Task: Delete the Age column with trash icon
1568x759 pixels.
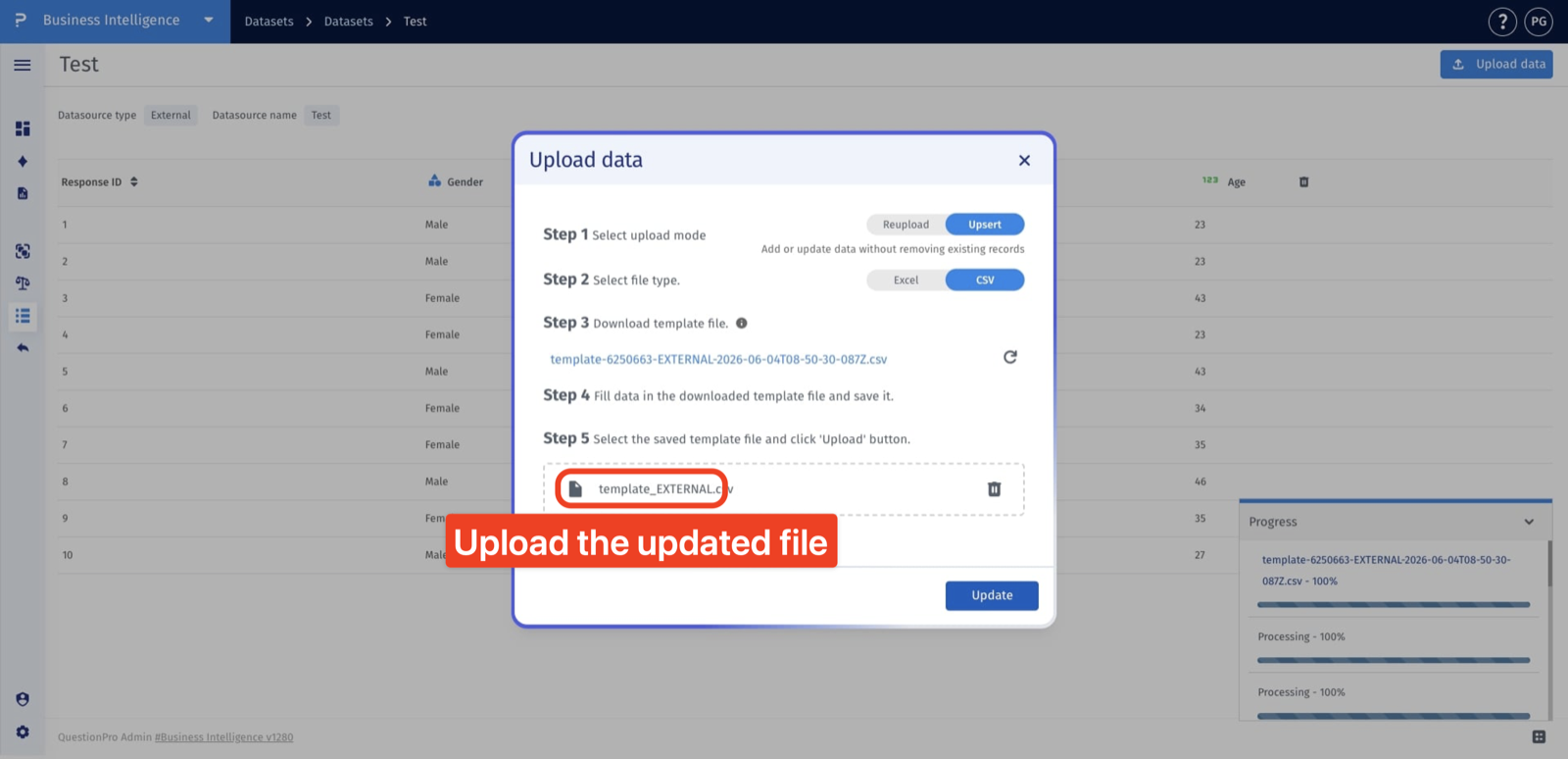Action: (x=1303, y=182)
